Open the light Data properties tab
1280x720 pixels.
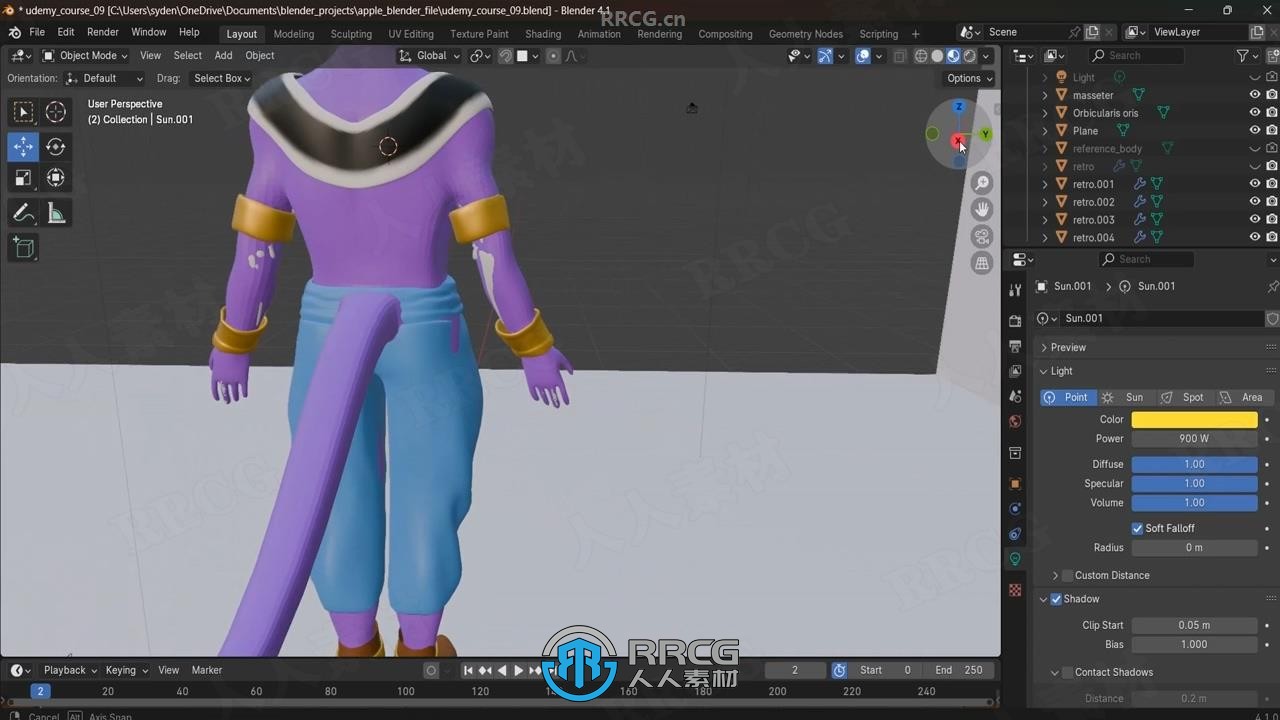click(1015, 559)
